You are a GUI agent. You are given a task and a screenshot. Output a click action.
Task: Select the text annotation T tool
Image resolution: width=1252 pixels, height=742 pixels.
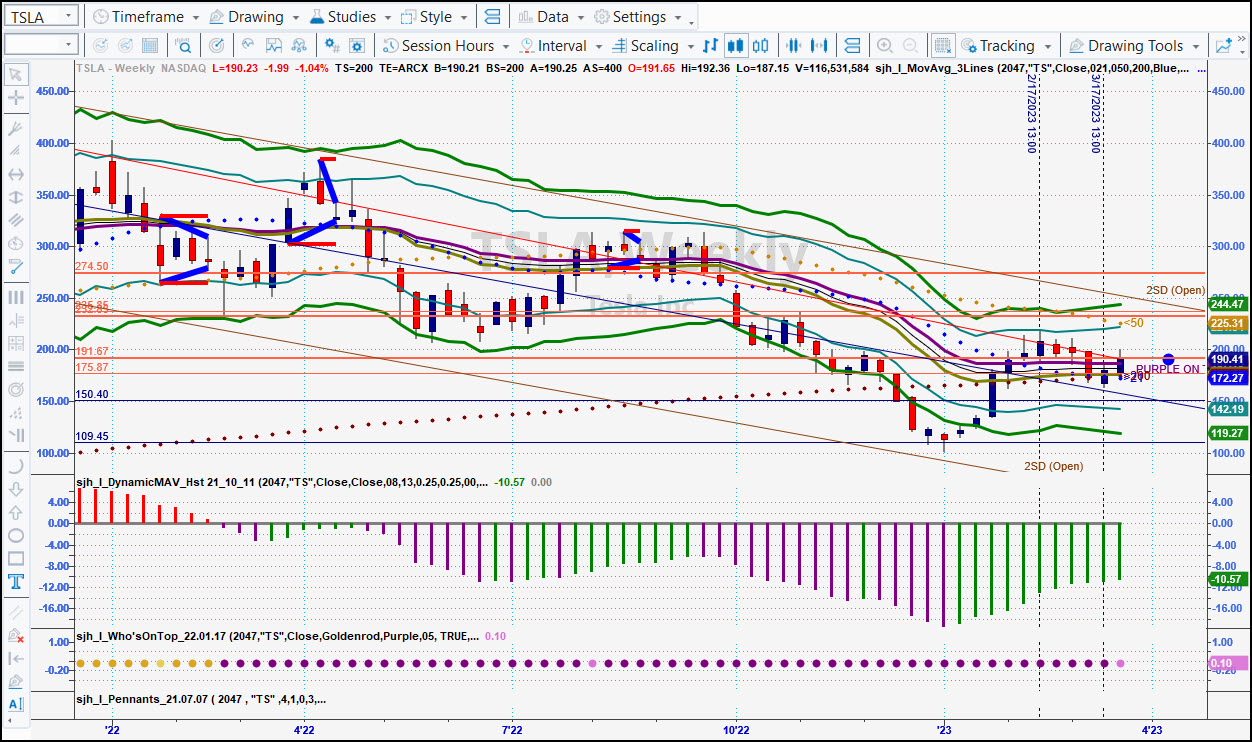coord(16,582)
